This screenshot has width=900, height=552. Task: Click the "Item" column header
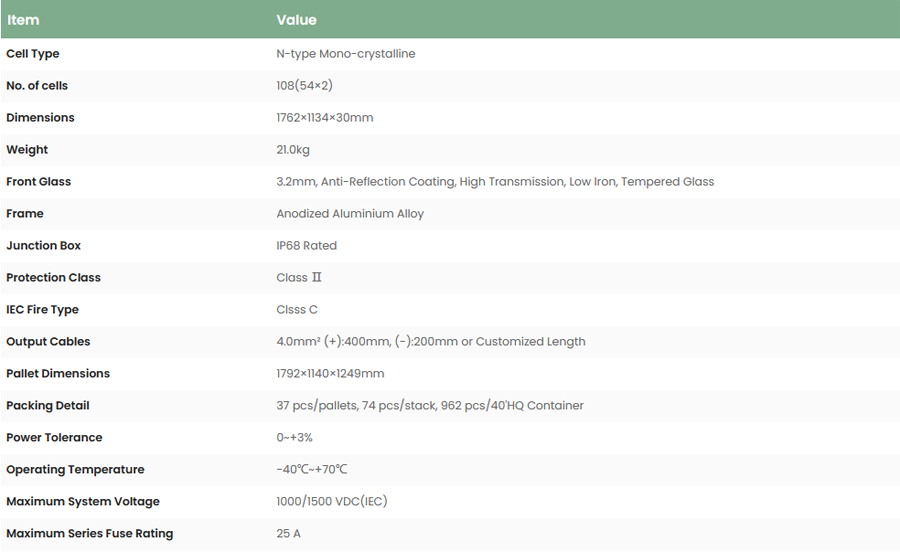click(23, 20)
